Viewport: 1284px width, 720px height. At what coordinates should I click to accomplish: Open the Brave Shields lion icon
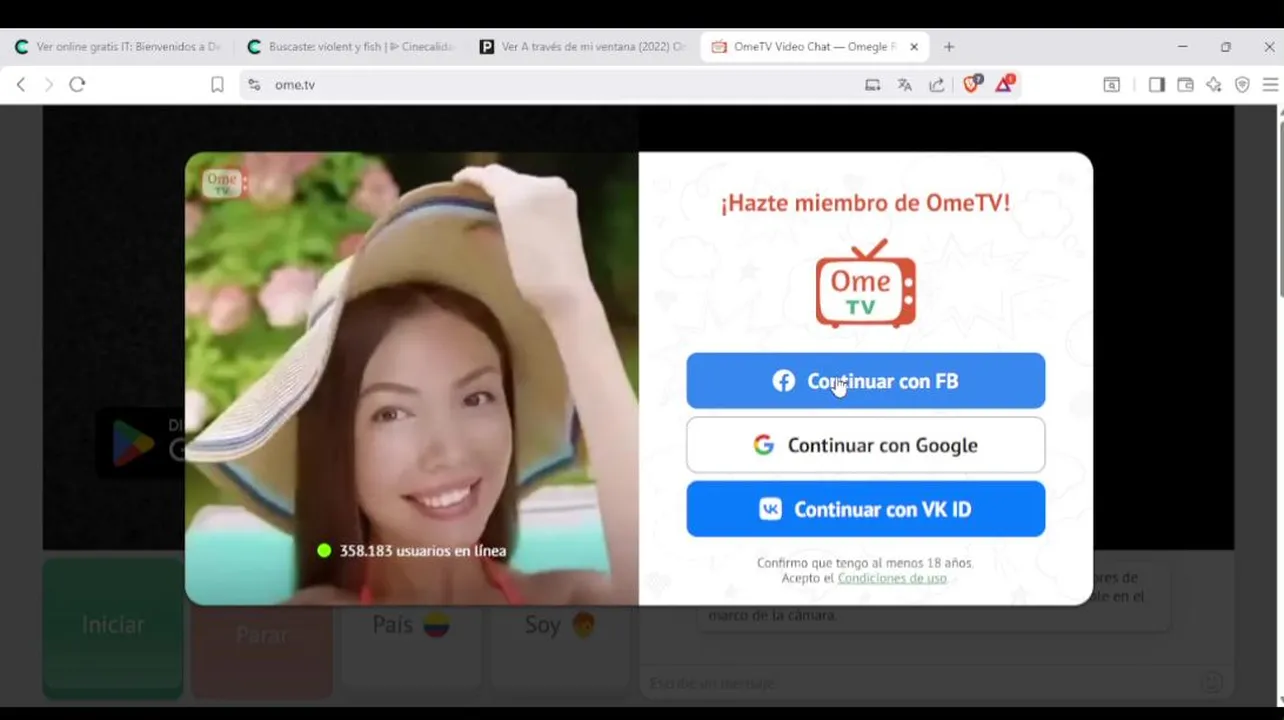(x=971, y=84)
